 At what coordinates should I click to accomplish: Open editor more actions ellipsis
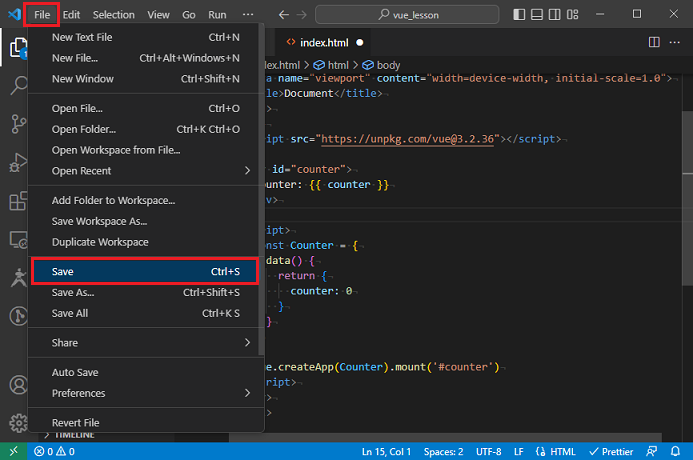674,42
